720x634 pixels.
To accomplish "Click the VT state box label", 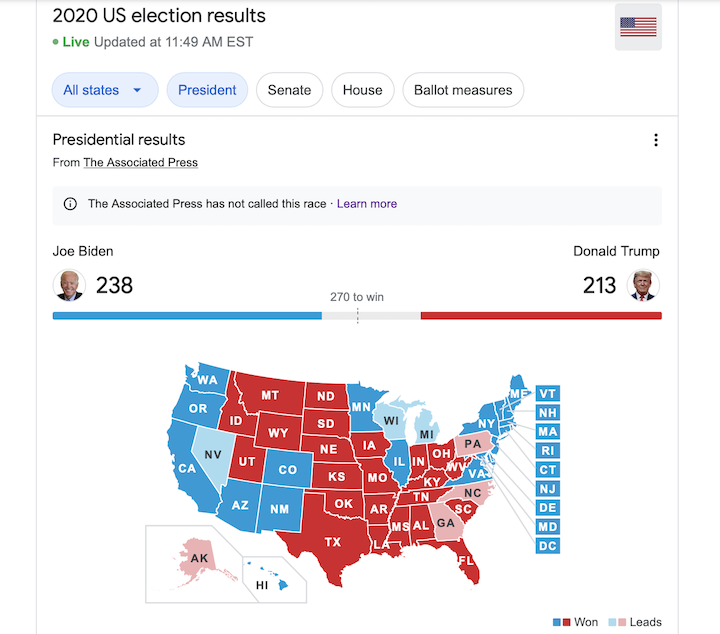I will 548,394.
